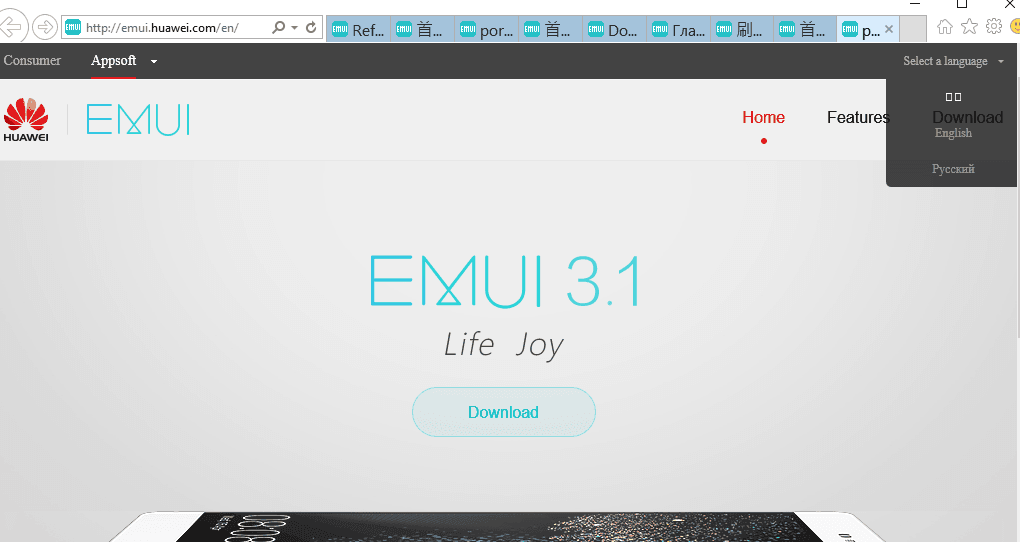Click the Download button under Life Joy
Image resolution: width=1020 pixels, height=542 pixels.
[503, 412]
